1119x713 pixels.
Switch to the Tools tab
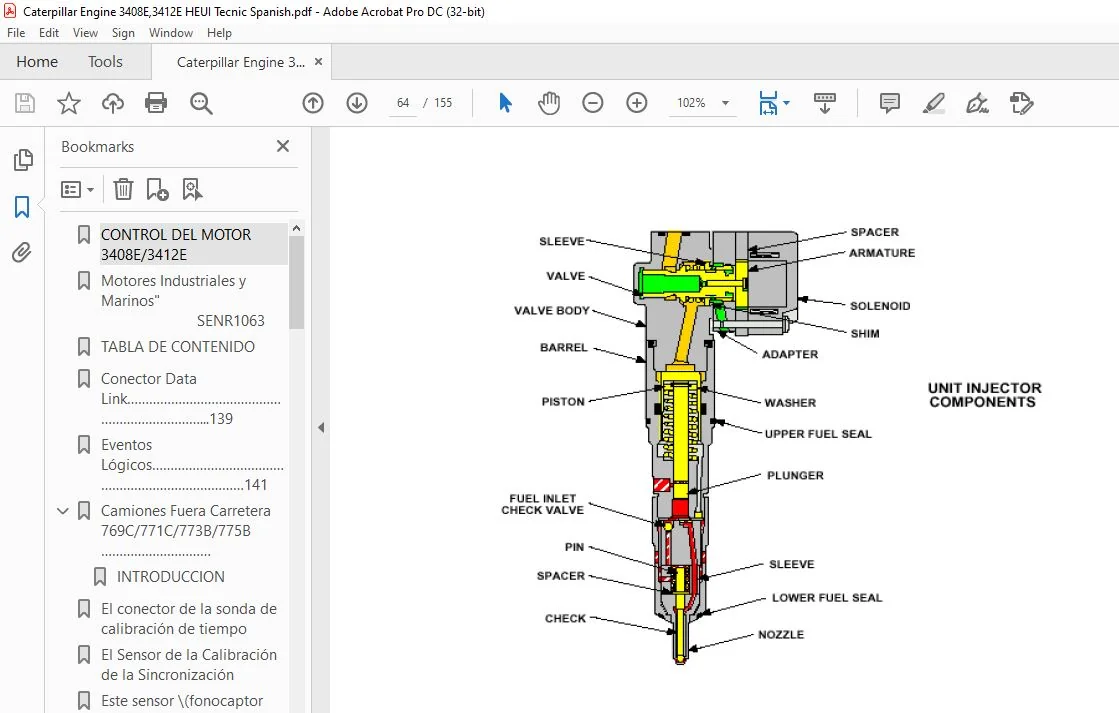point(105,62)
